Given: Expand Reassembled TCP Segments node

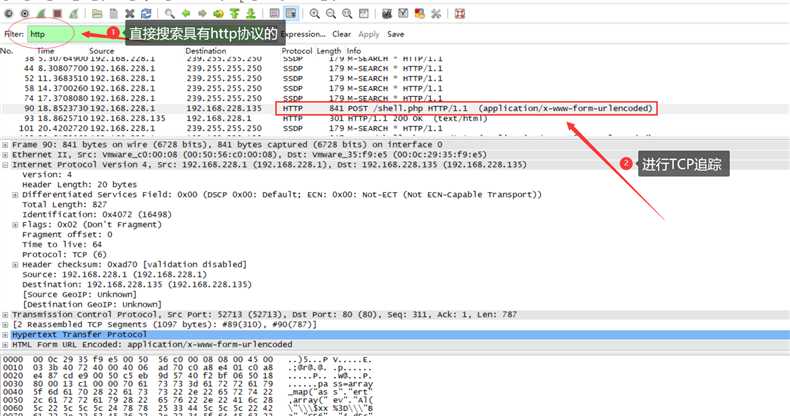Looking at the screenshot, I should [x=5, y=325].
